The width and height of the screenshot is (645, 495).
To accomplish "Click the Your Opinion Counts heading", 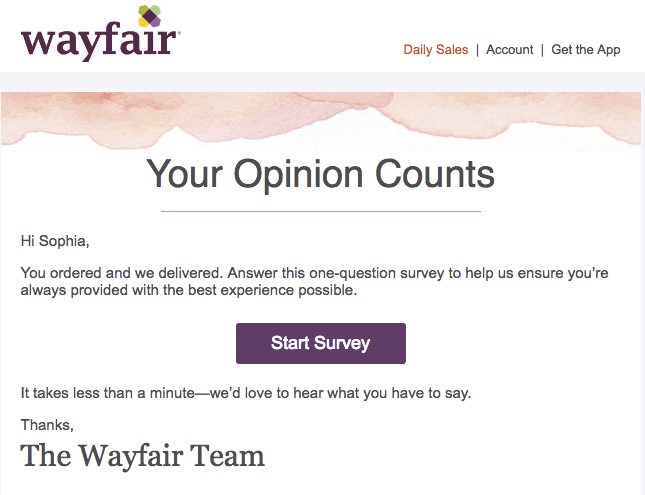I will [321, 175].
